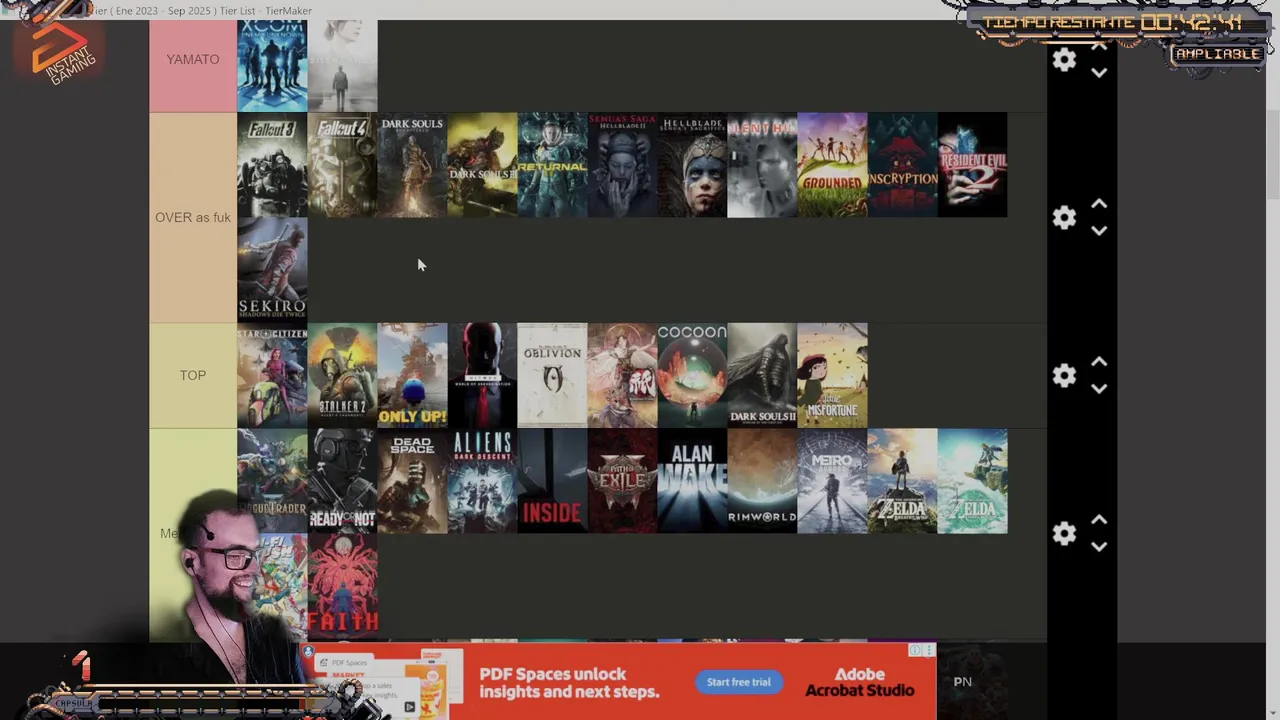Open settings gear for OVER as fuk tier
This screenshot has height=720, width=1280.
click(x=1064, y=217)
